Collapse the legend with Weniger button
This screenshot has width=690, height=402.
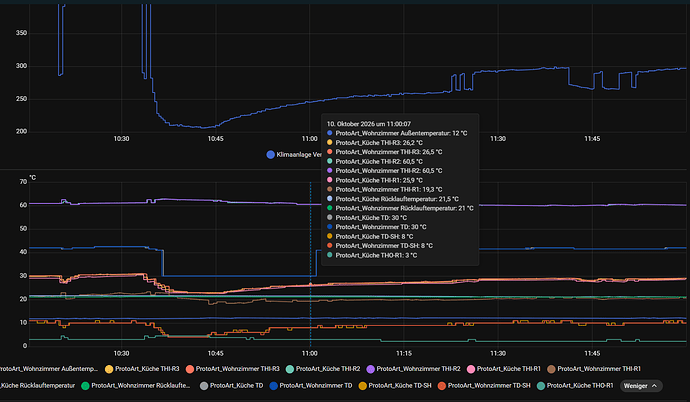(640, 386)
